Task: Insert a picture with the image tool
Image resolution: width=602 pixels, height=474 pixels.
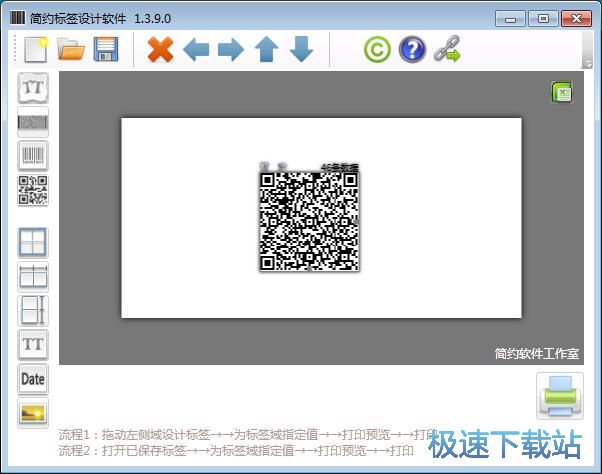Action: tap(33, 412)
